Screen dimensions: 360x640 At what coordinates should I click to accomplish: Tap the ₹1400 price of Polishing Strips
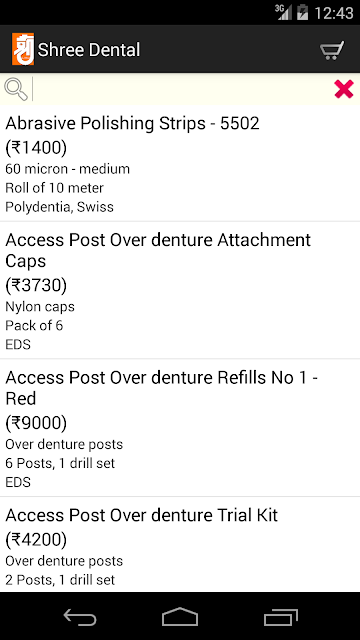[x=36, y=148]
